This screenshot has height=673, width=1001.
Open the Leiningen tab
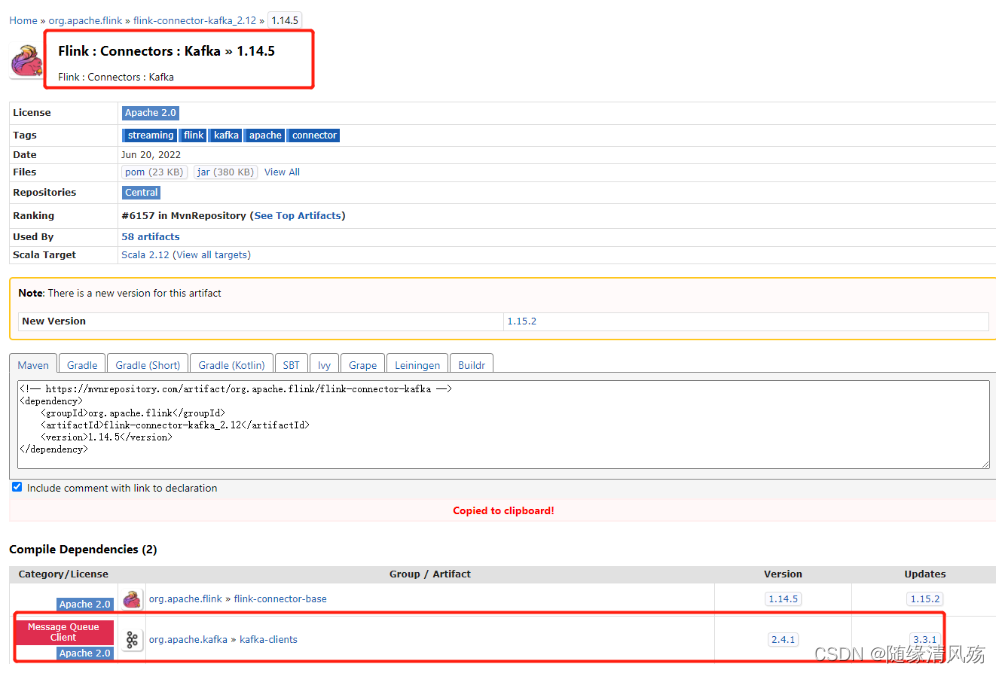tap(418, 365)
